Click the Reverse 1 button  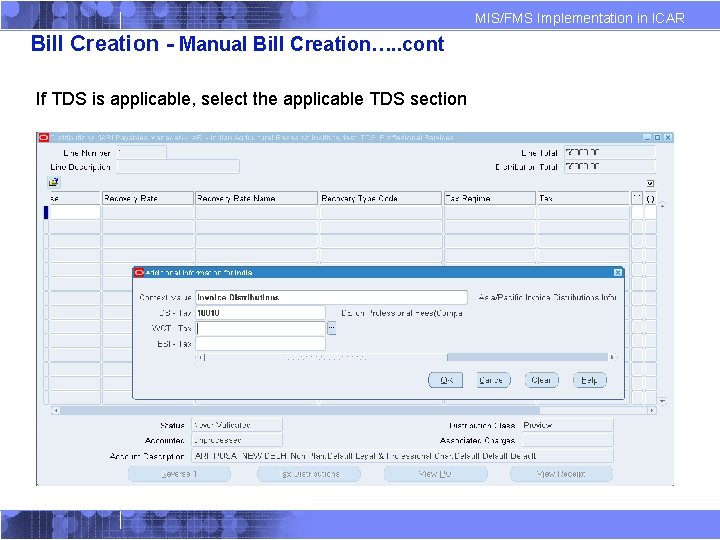(x=180, y=474)
